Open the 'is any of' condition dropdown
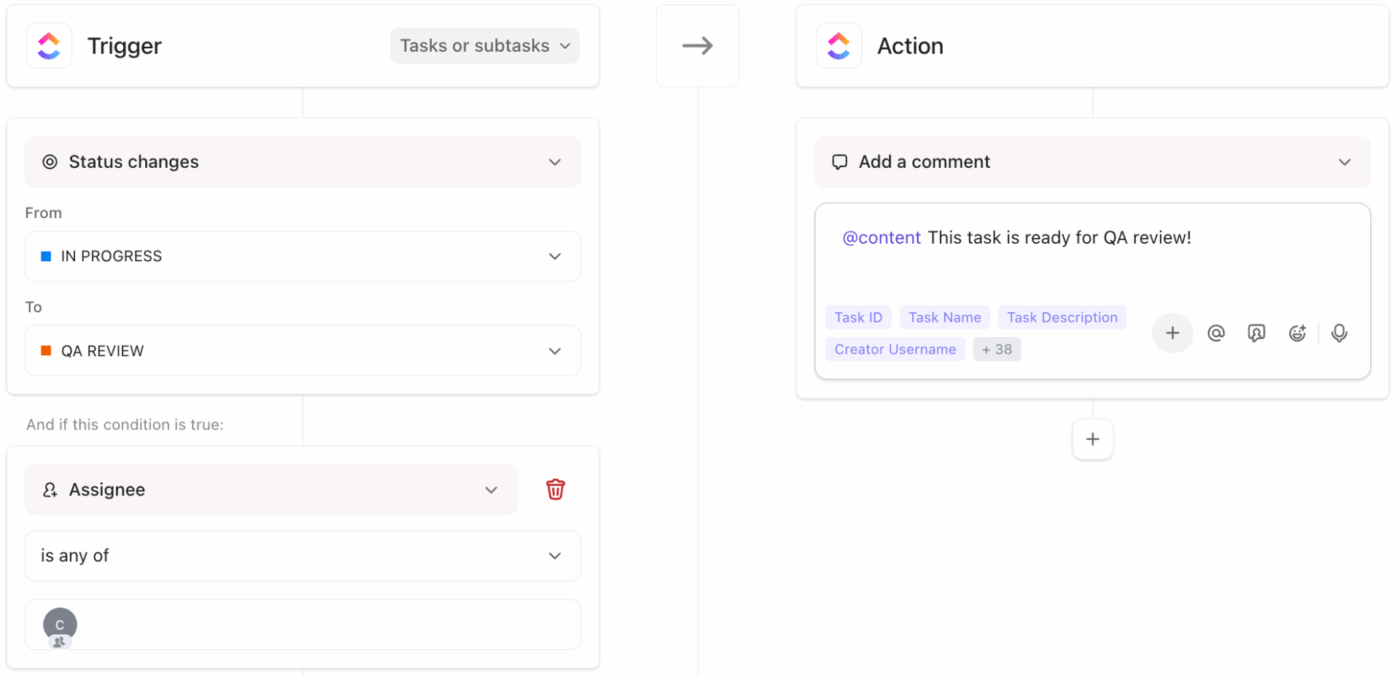Viewport: 1400px width, 677px height. 555,556
